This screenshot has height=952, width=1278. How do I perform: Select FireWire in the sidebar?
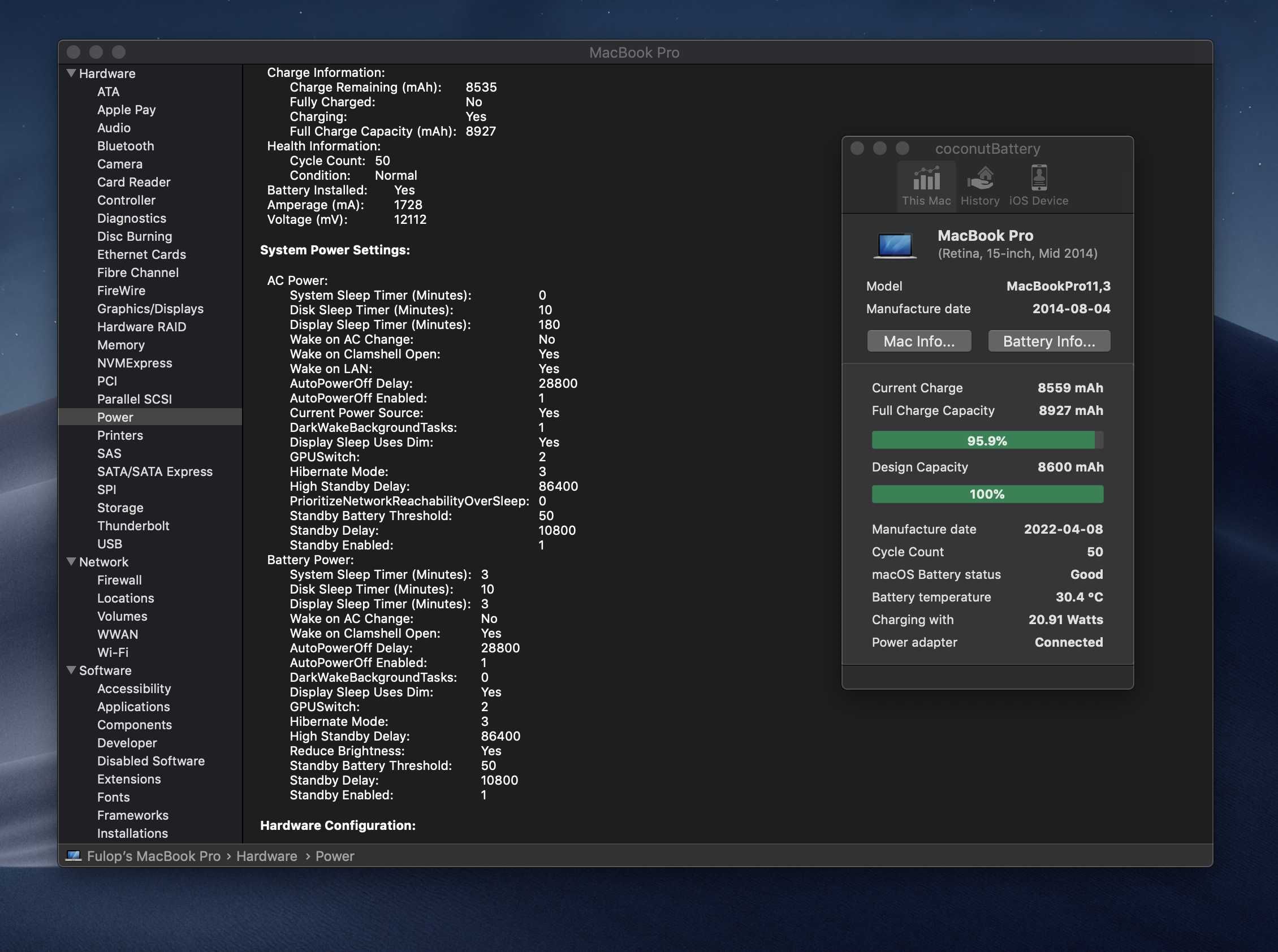121,291
